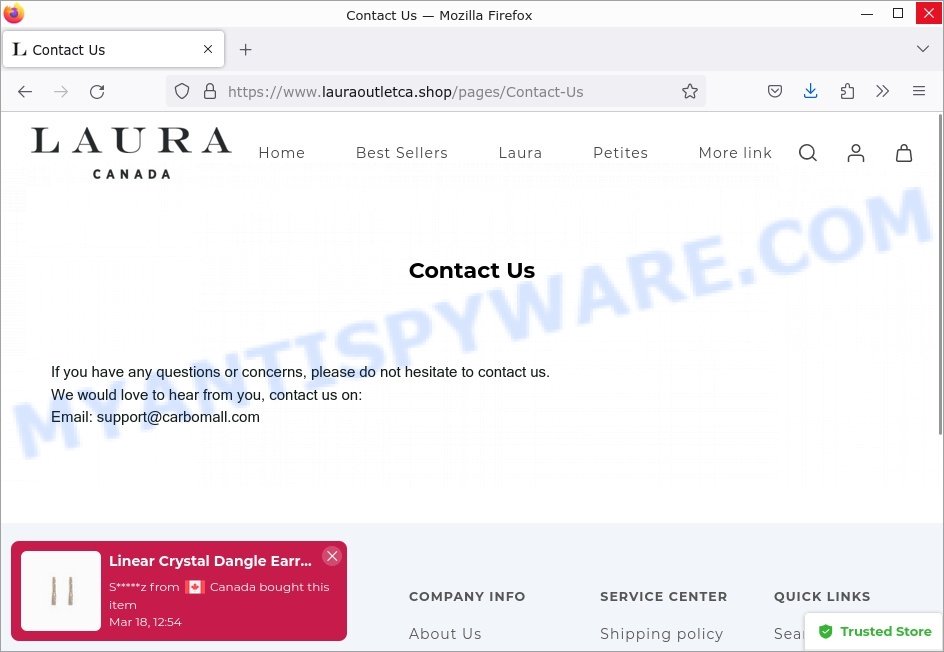Click the Contact Us page heading

[x=472, y=270]
